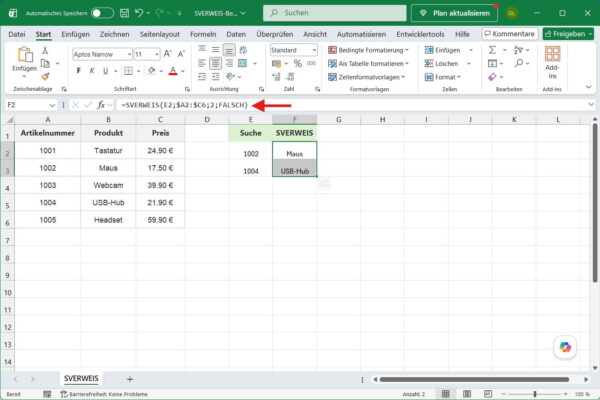Open the Ansicht ribbon tab
This screenshot has height=400, width=600.
pyautogui.click(x=315, y=34)
